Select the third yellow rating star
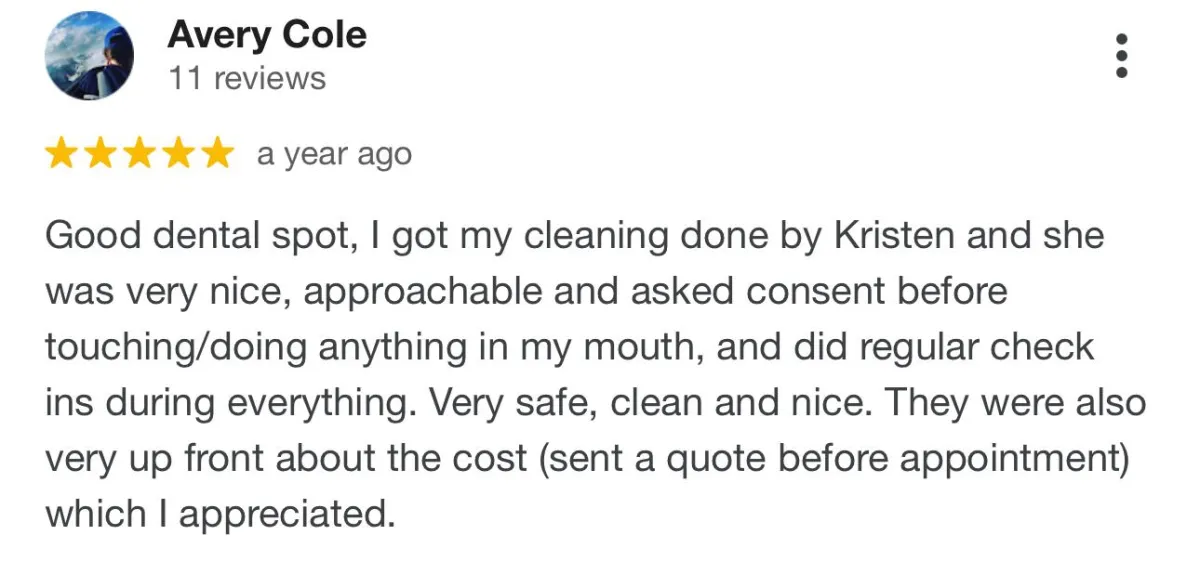The width and height of the screenshot is (1200, 561). (138, 154)
